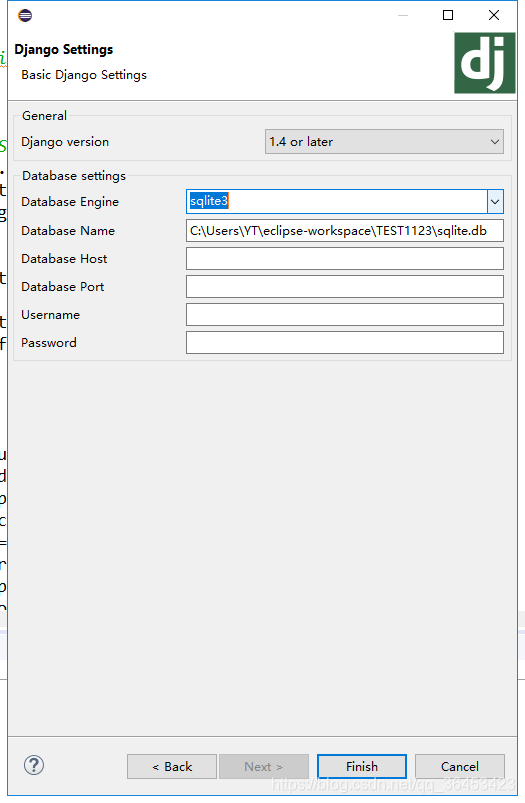The height and width of the screenshot is (803, 525).
Task: Maximize the dialog window
Action: pos(448,15)
